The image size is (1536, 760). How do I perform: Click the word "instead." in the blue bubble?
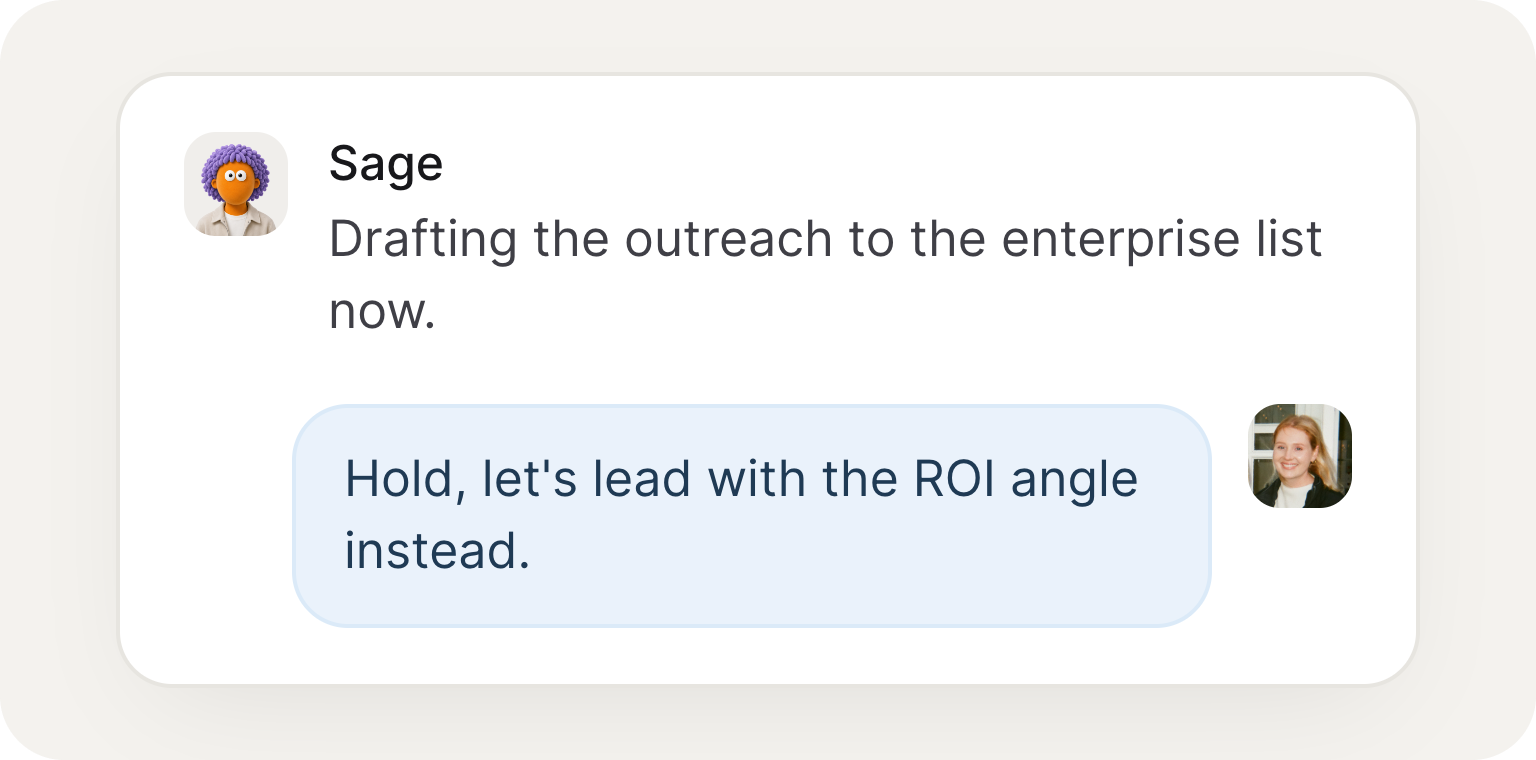437,551
